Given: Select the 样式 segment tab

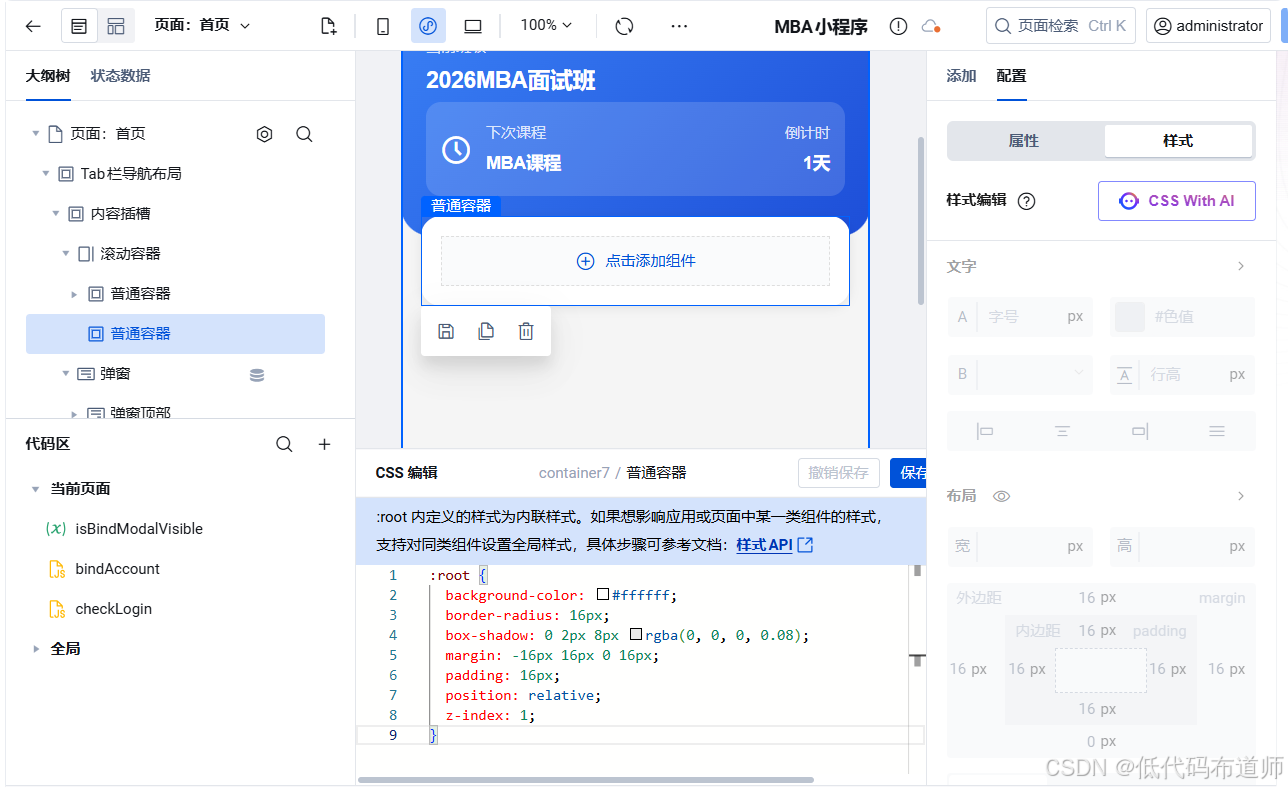Looking at the screenshot, I should click(1178, 141).
